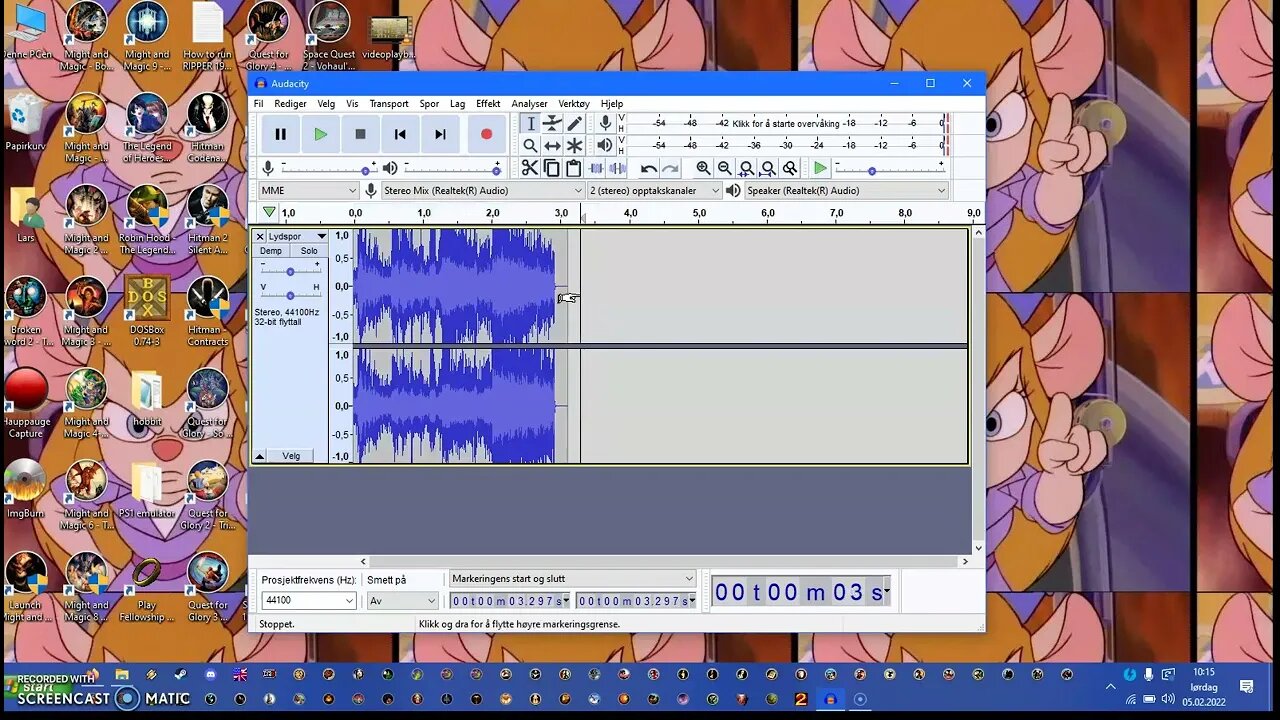The width and height of the screenshot is (1280, 720).
Task: Open the Rediger menu
Action: 290,103
